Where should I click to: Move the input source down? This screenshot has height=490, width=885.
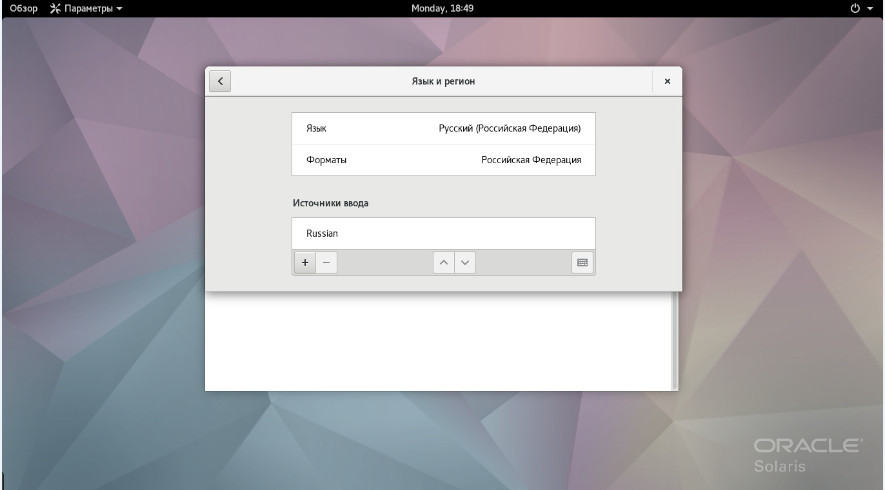(x=464, y=262)
